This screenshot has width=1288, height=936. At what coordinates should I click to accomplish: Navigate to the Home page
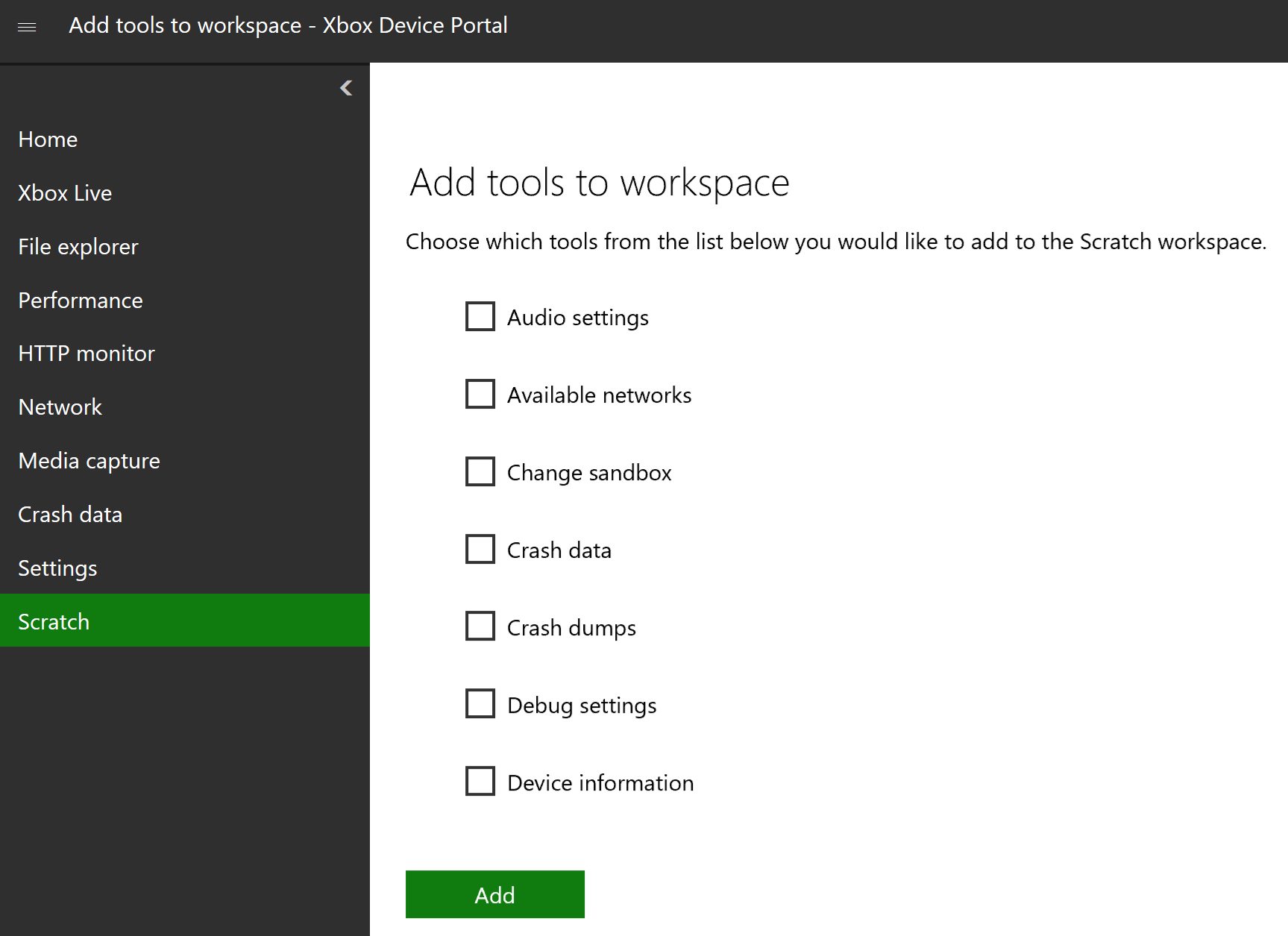coord(48,139)
